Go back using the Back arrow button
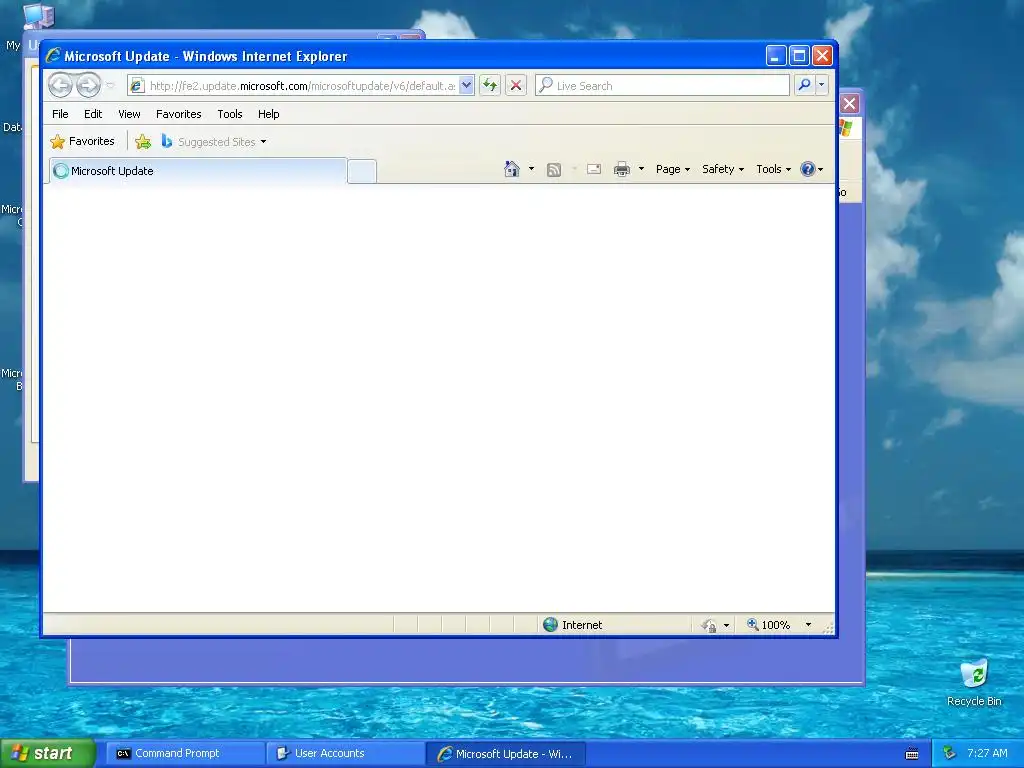 click(x=61, y=85)
